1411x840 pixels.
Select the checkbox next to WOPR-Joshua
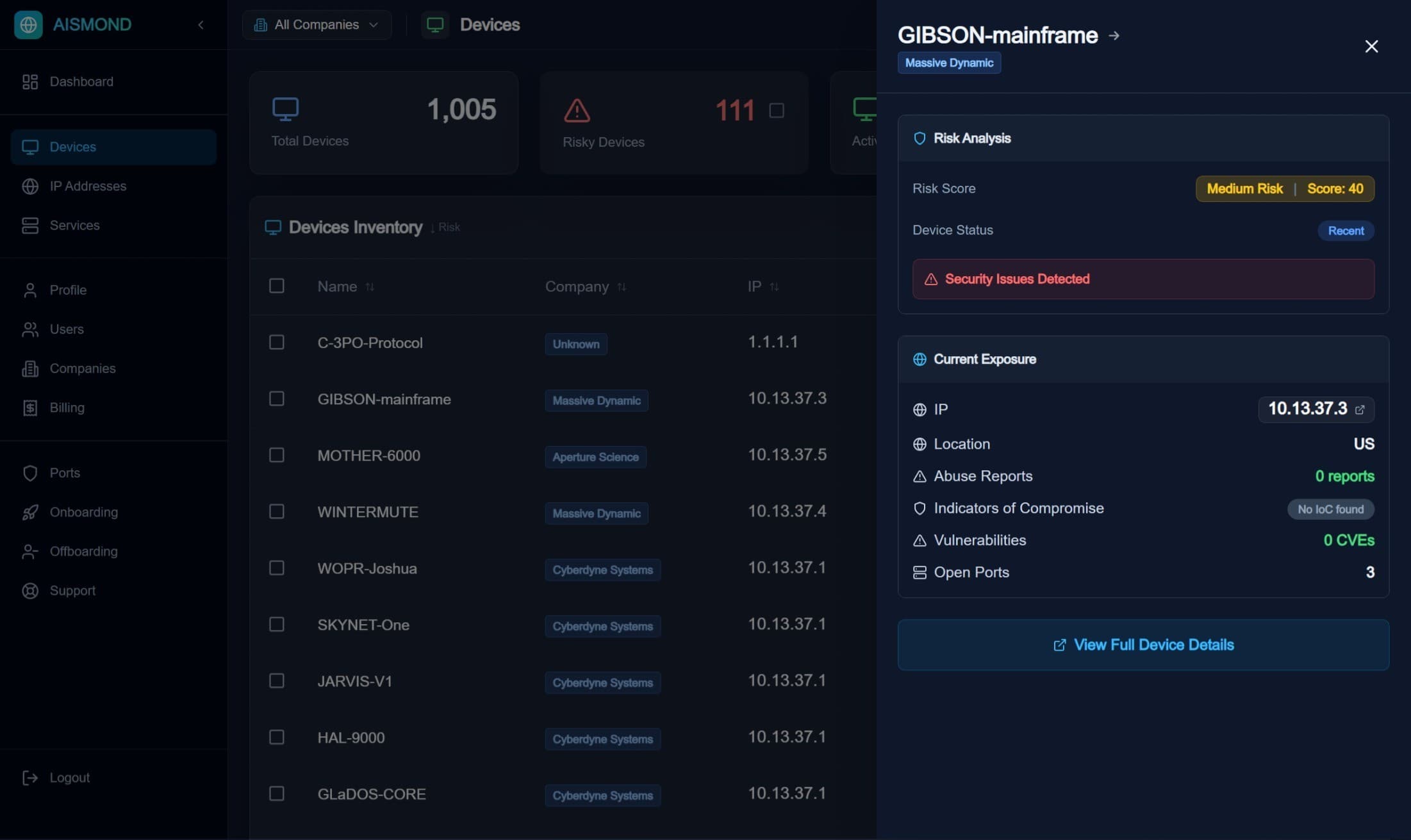277,567
